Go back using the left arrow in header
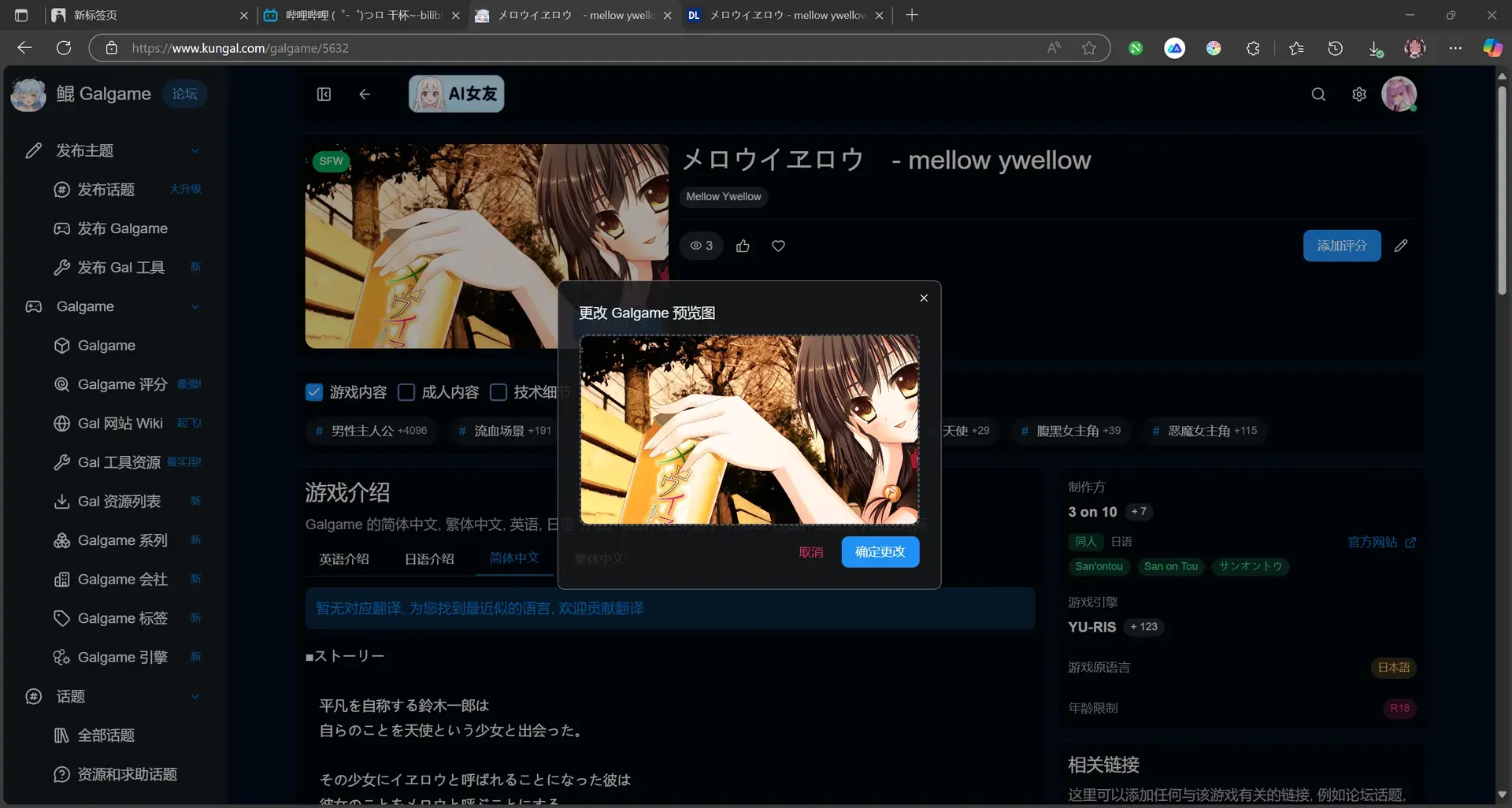The image size is (1512, 808). tap(365, 95)
